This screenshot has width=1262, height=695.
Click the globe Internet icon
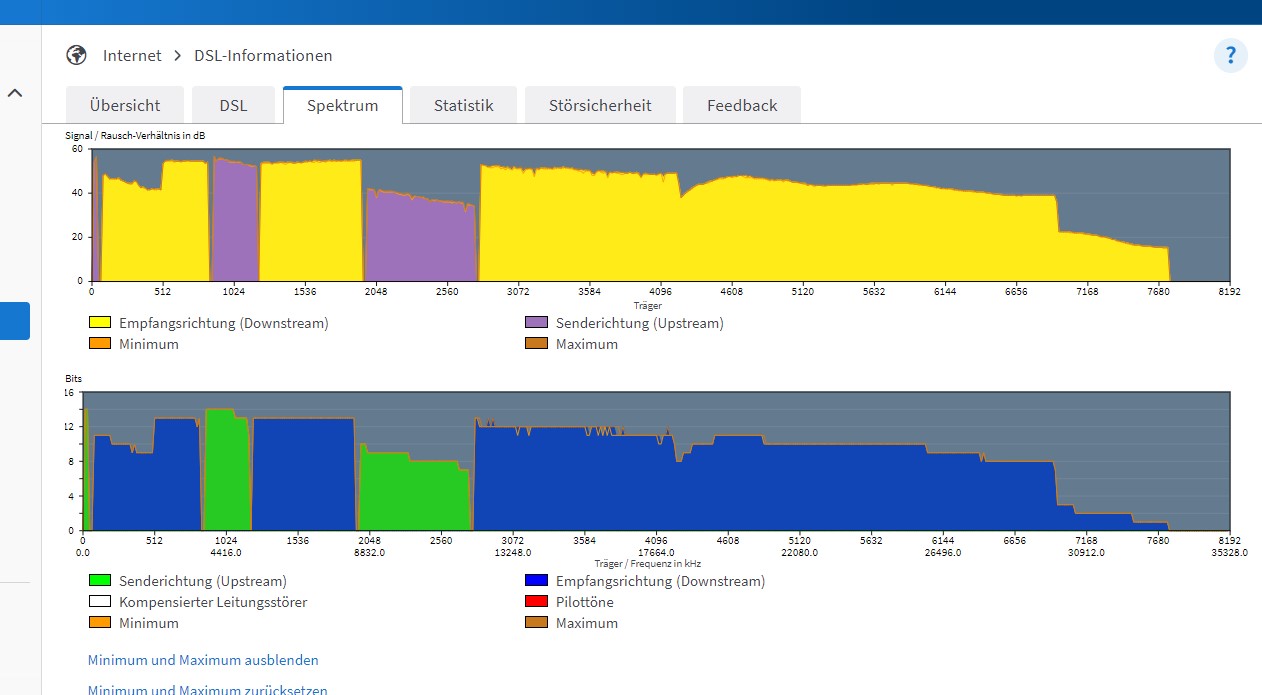(76, 55)
